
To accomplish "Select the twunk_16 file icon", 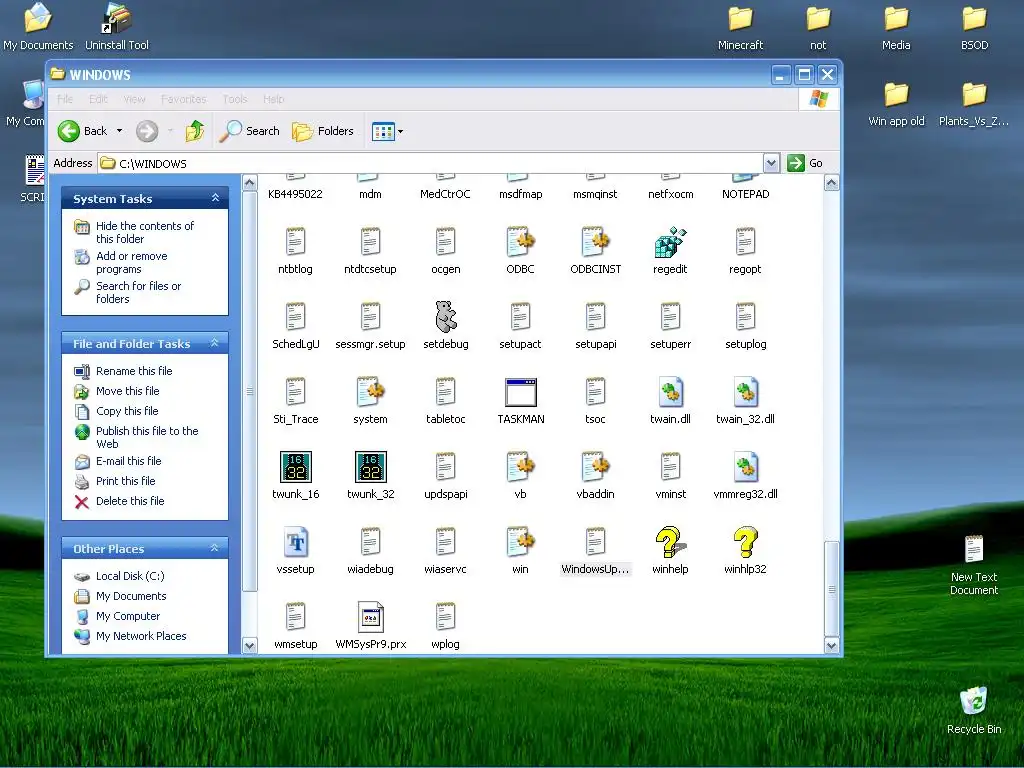I will pos(295,468).
